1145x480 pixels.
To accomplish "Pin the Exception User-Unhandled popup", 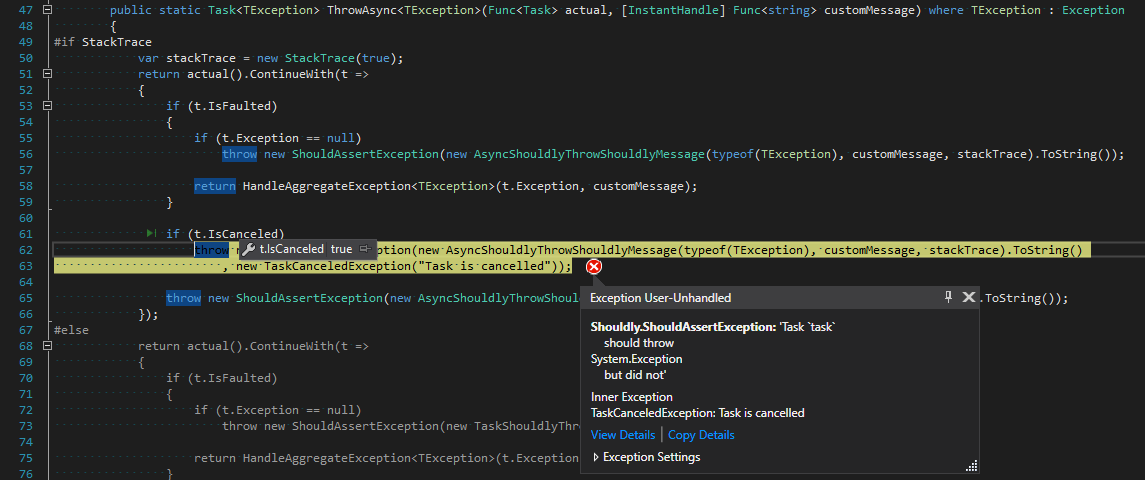I will coord(949,297).
